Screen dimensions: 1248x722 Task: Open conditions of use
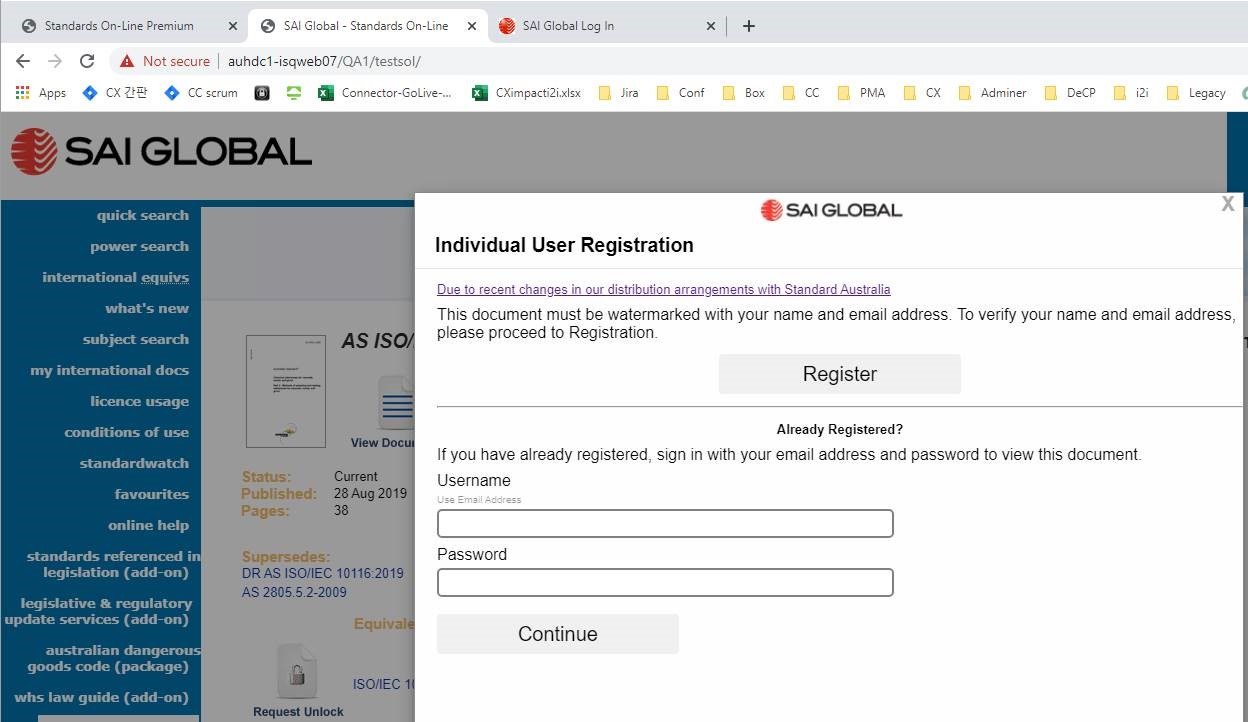[126, 433]
